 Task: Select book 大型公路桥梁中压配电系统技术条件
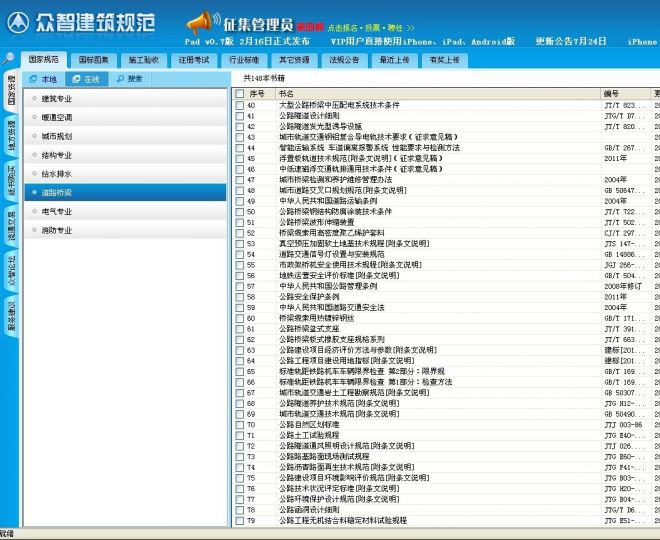[339, 105]
